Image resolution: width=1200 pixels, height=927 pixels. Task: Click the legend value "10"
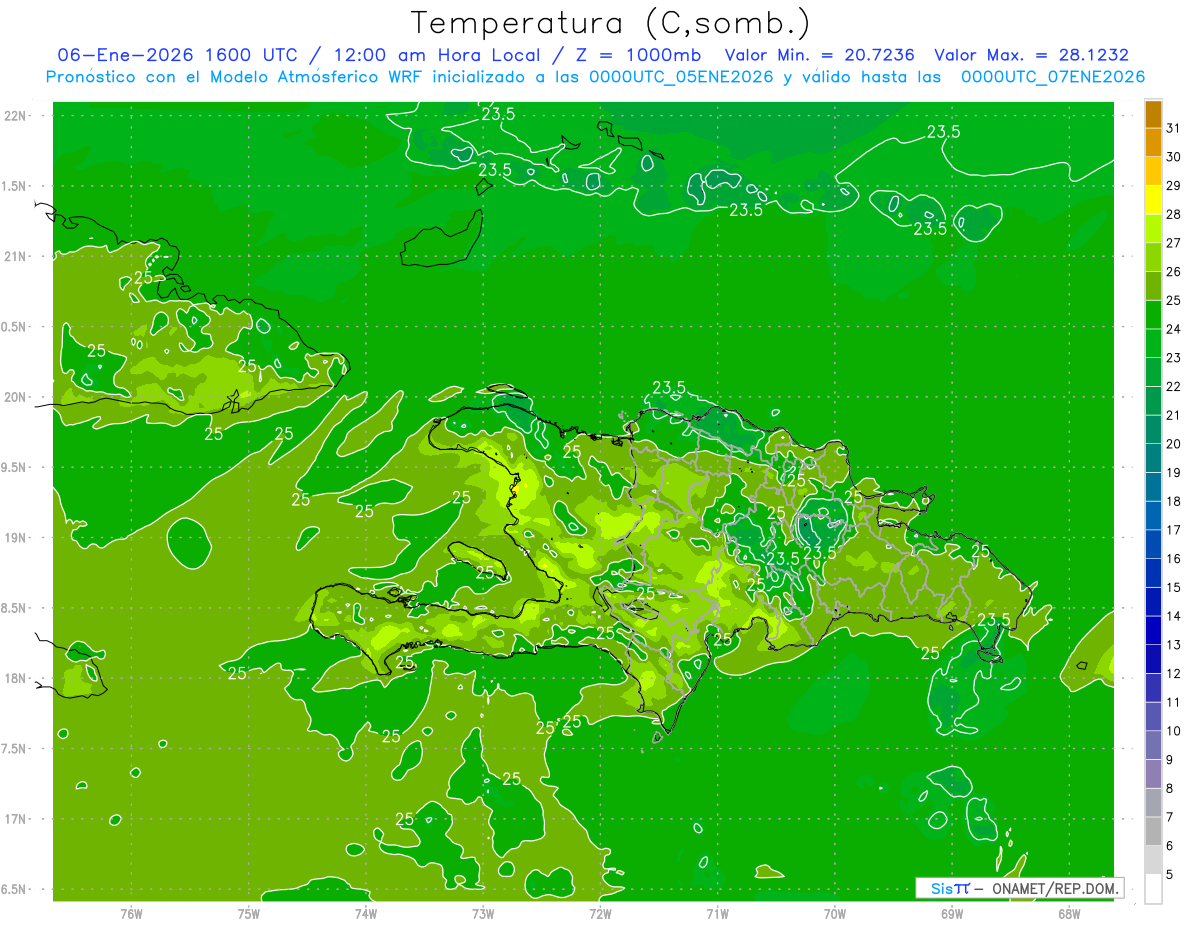coord(1174,731)
